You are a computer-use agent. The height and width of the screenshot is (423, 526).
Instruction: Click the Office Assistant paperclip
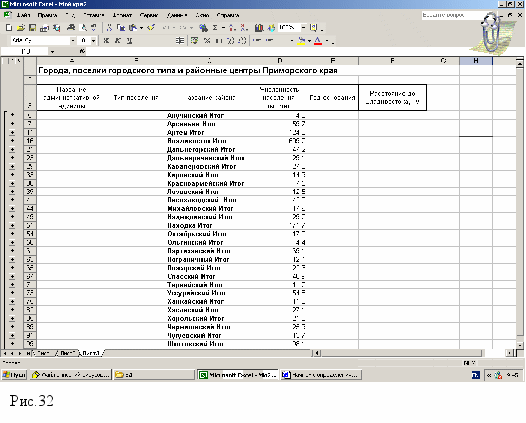491,33
